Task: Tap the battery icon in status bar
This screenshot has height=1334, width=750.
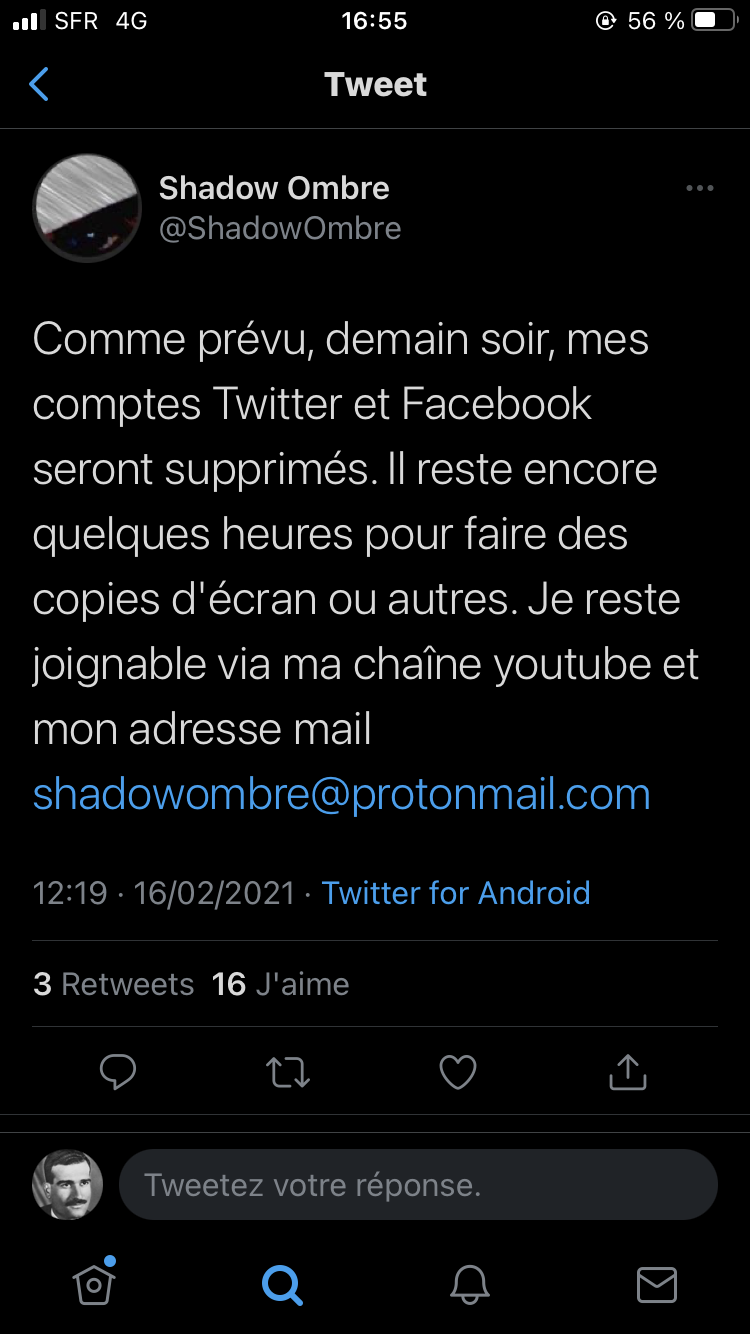Action: pyautogui.click(x=716, y=21)
